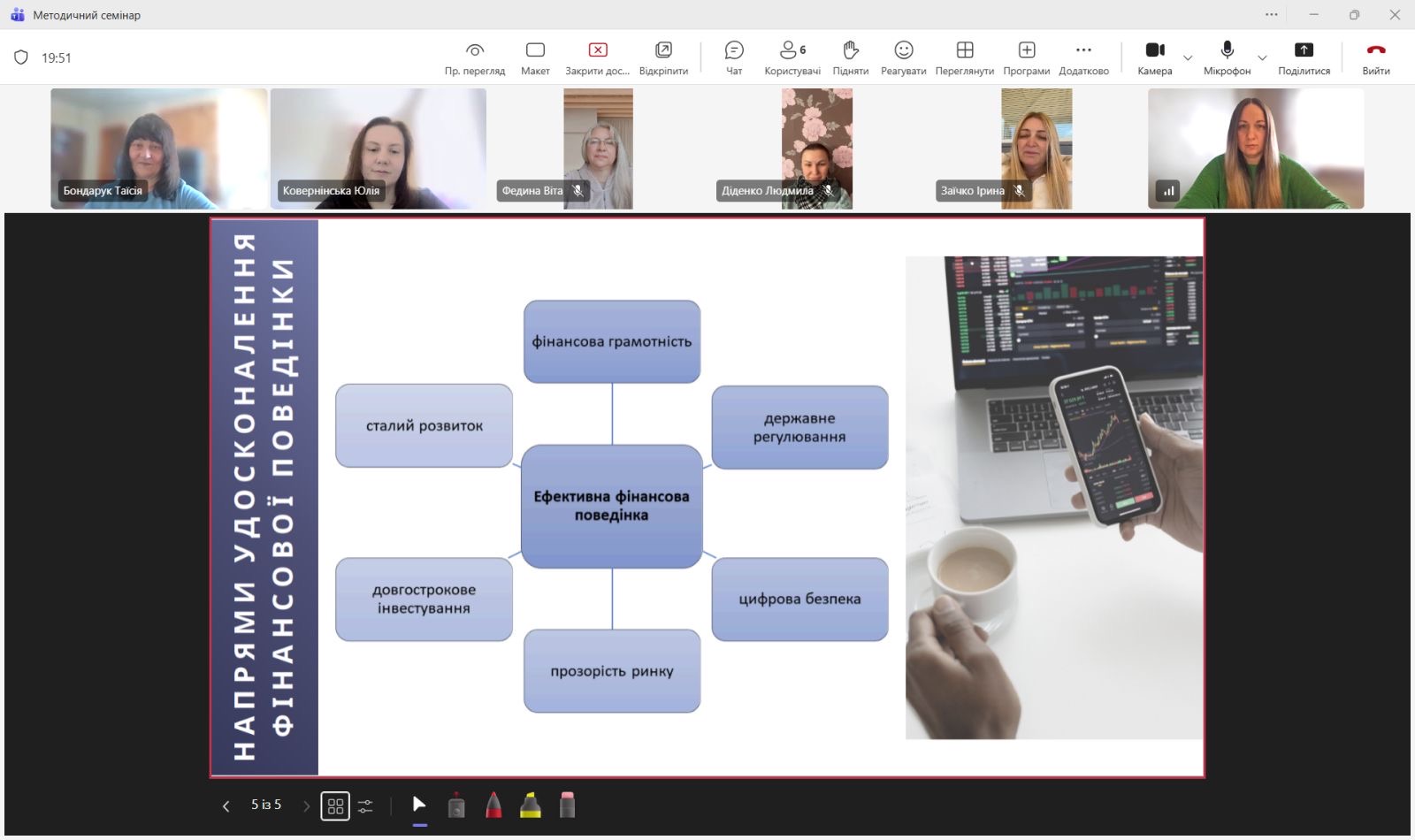
Task: Open the Chat panel
Action: 734,57
